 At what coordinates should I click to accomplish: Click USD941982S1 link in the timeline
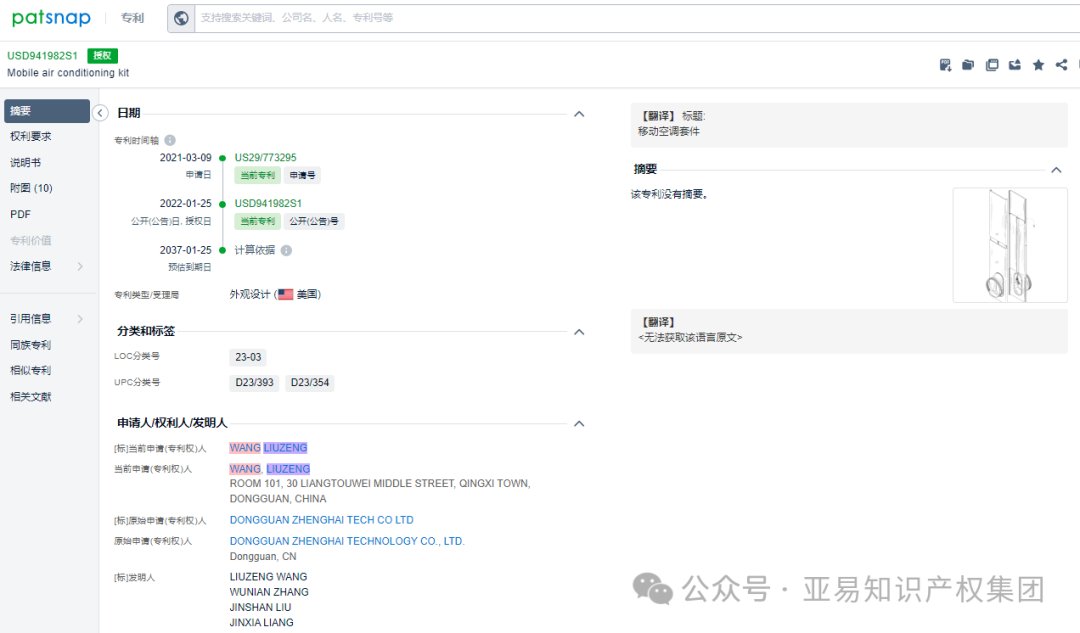click(x=268, y=203)
